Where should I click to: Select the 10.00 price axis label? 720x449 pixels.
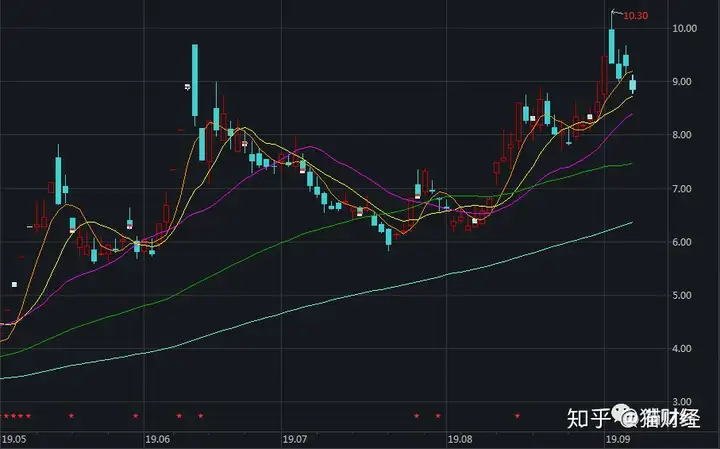pyautogui.click(x=685, y=28)
